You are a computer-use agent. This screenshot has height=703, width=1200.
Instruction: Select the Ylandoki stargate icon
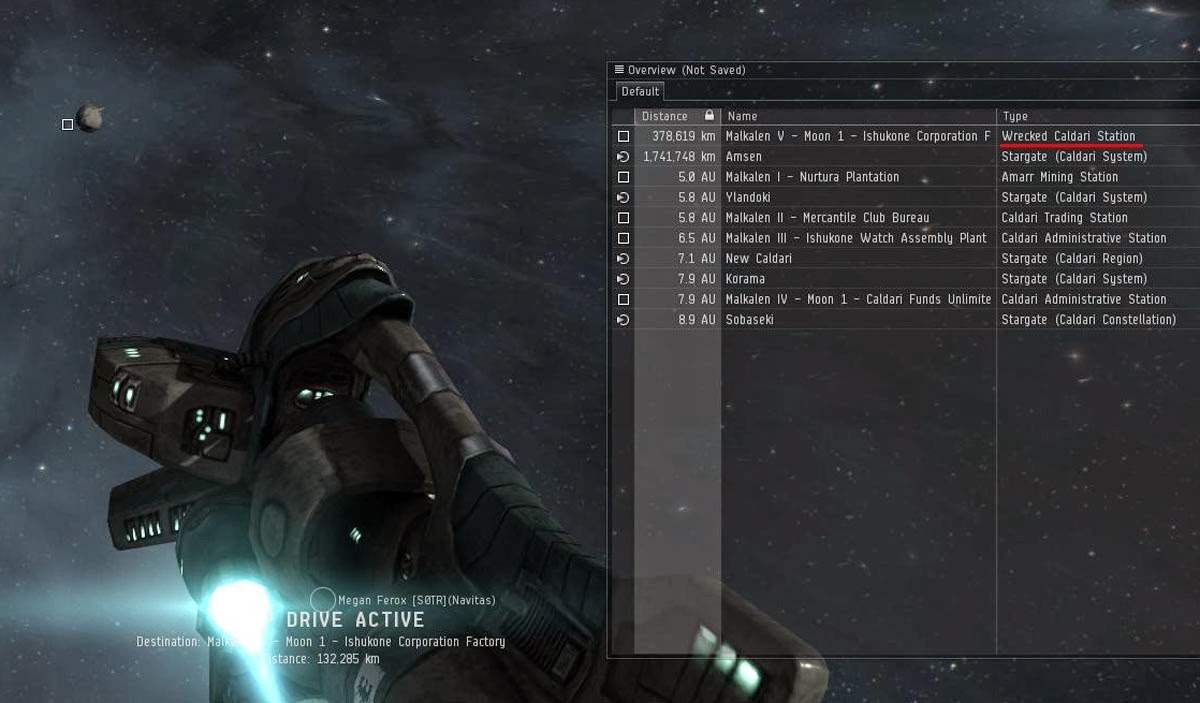(x=623, y=197)
